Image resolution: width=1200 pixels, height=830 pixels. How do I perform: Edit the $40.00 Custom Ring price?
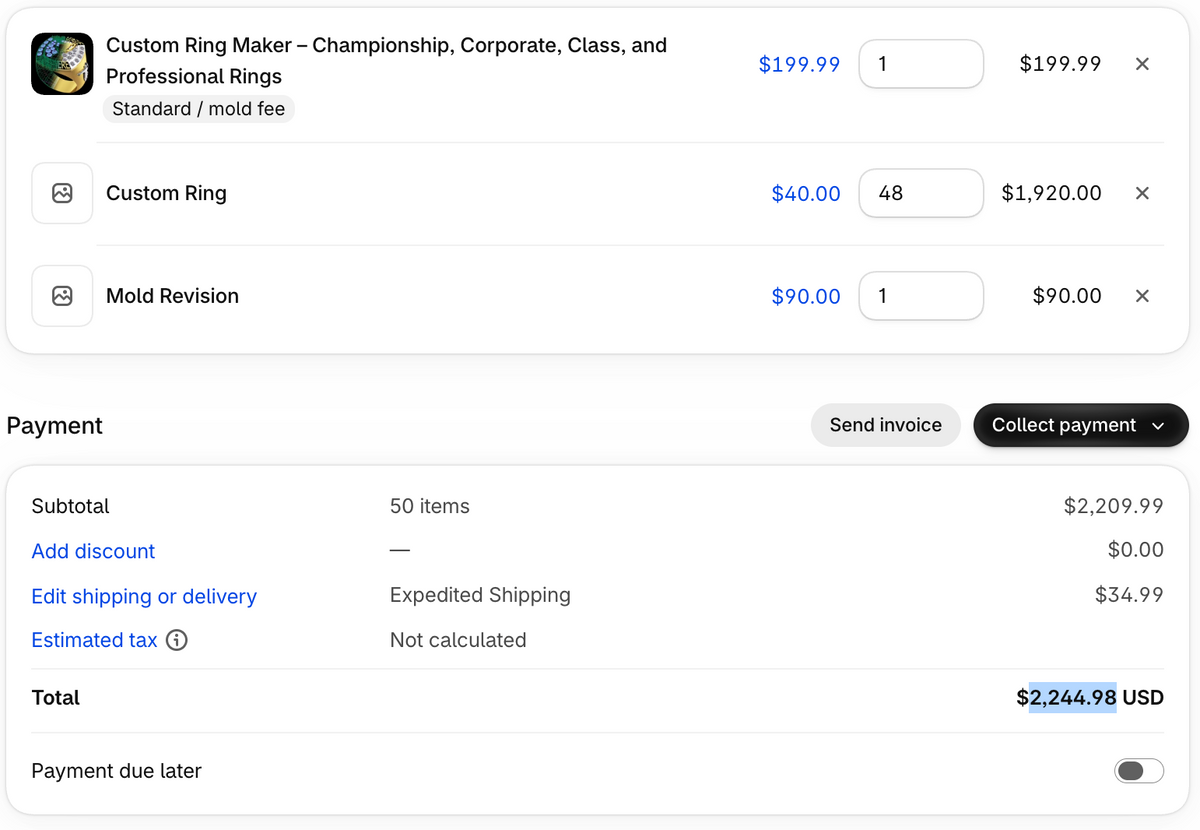(806, 193)
